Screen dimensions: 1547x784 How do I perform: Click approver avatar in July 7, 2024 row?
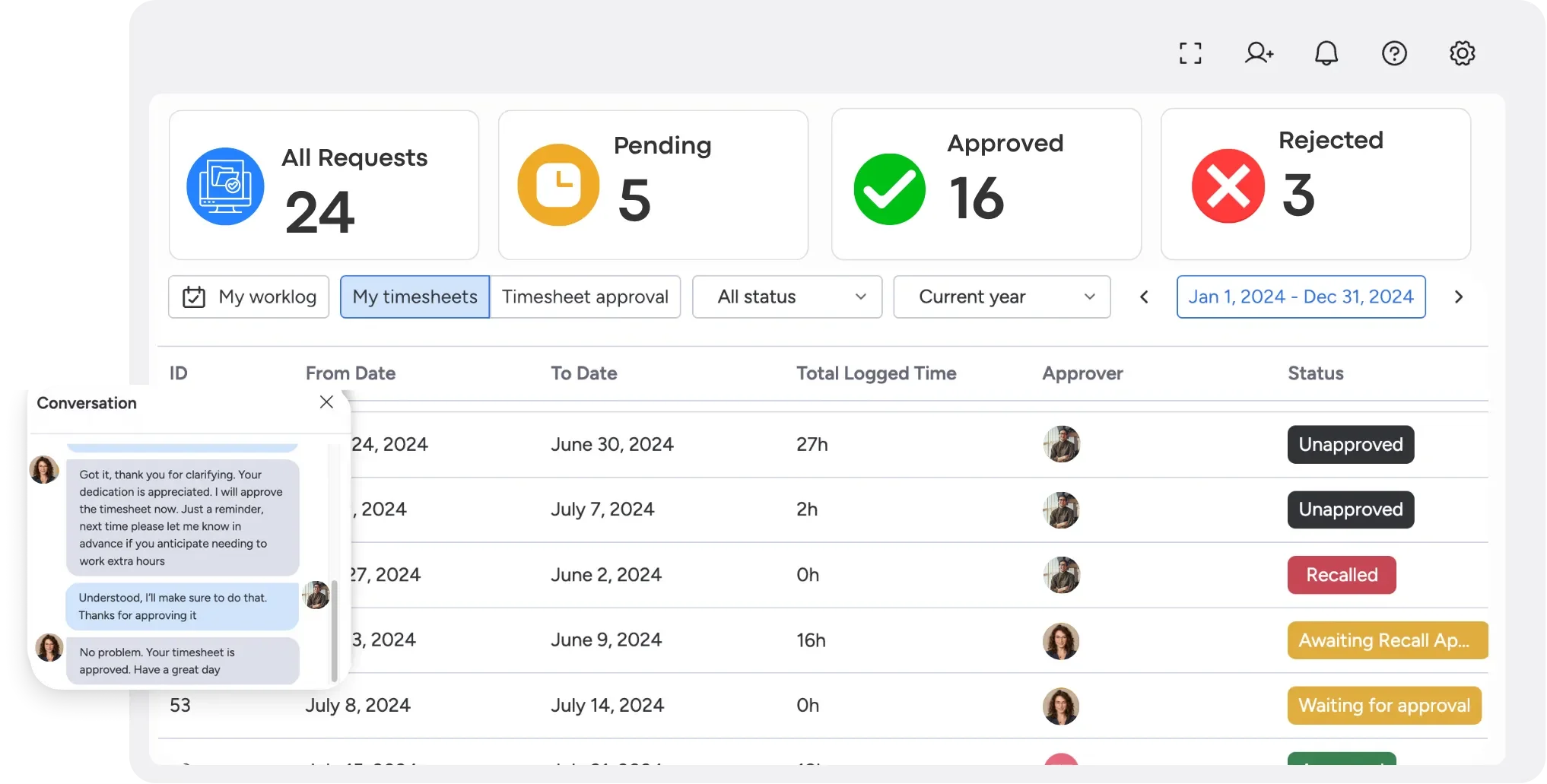[x=1061, y=509]
